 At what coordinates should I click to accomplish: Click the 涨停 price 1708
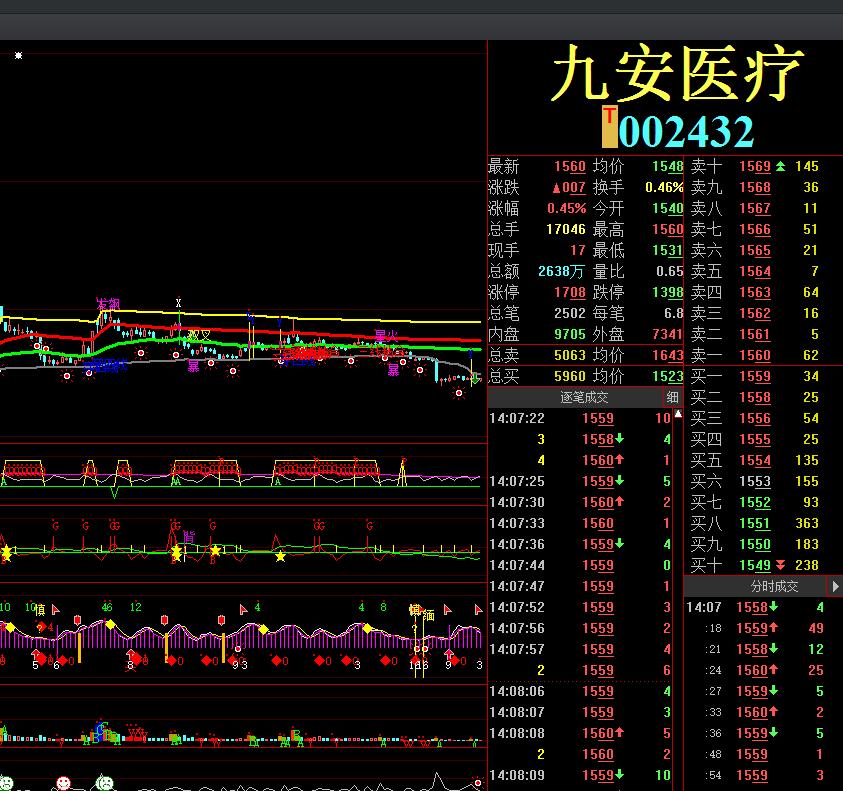[570, 293]
